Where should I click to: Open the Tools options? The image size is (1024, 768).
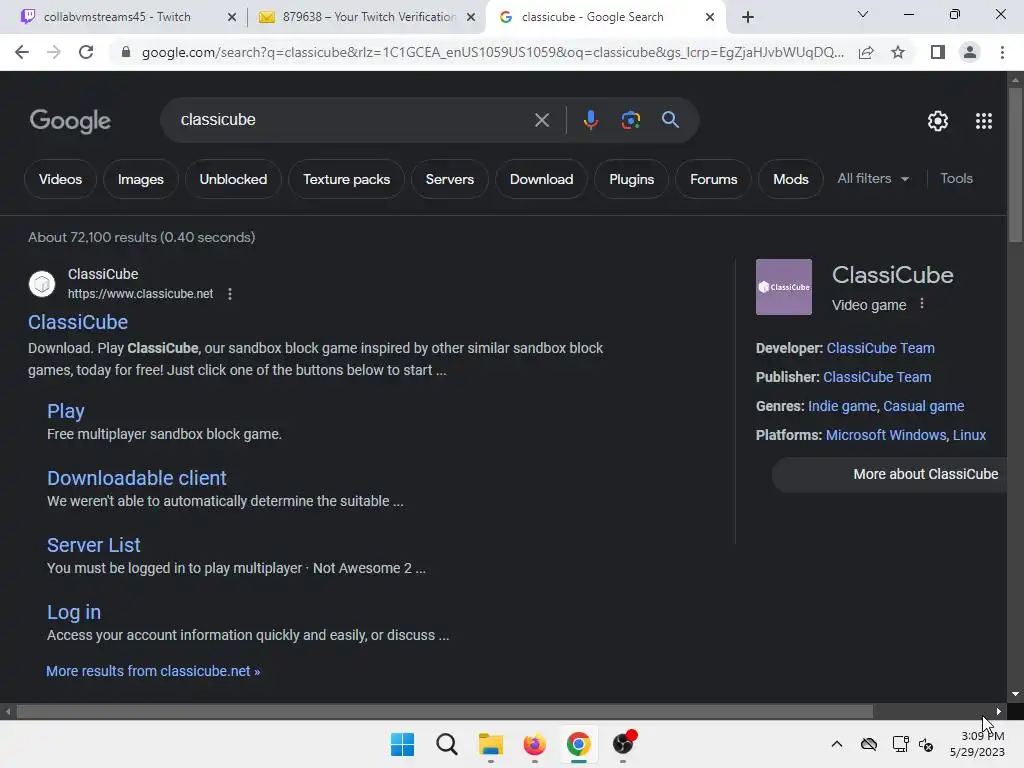[956, 178]
